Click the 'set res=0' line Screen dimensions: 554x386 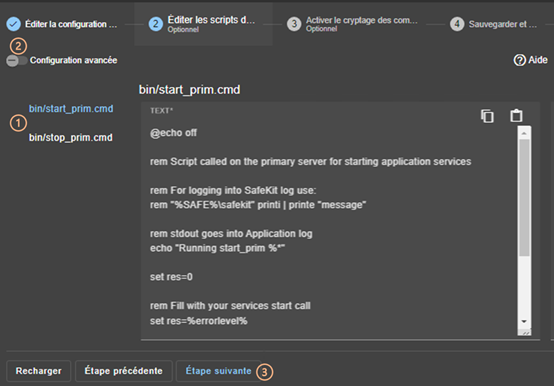tap(171, 277)
